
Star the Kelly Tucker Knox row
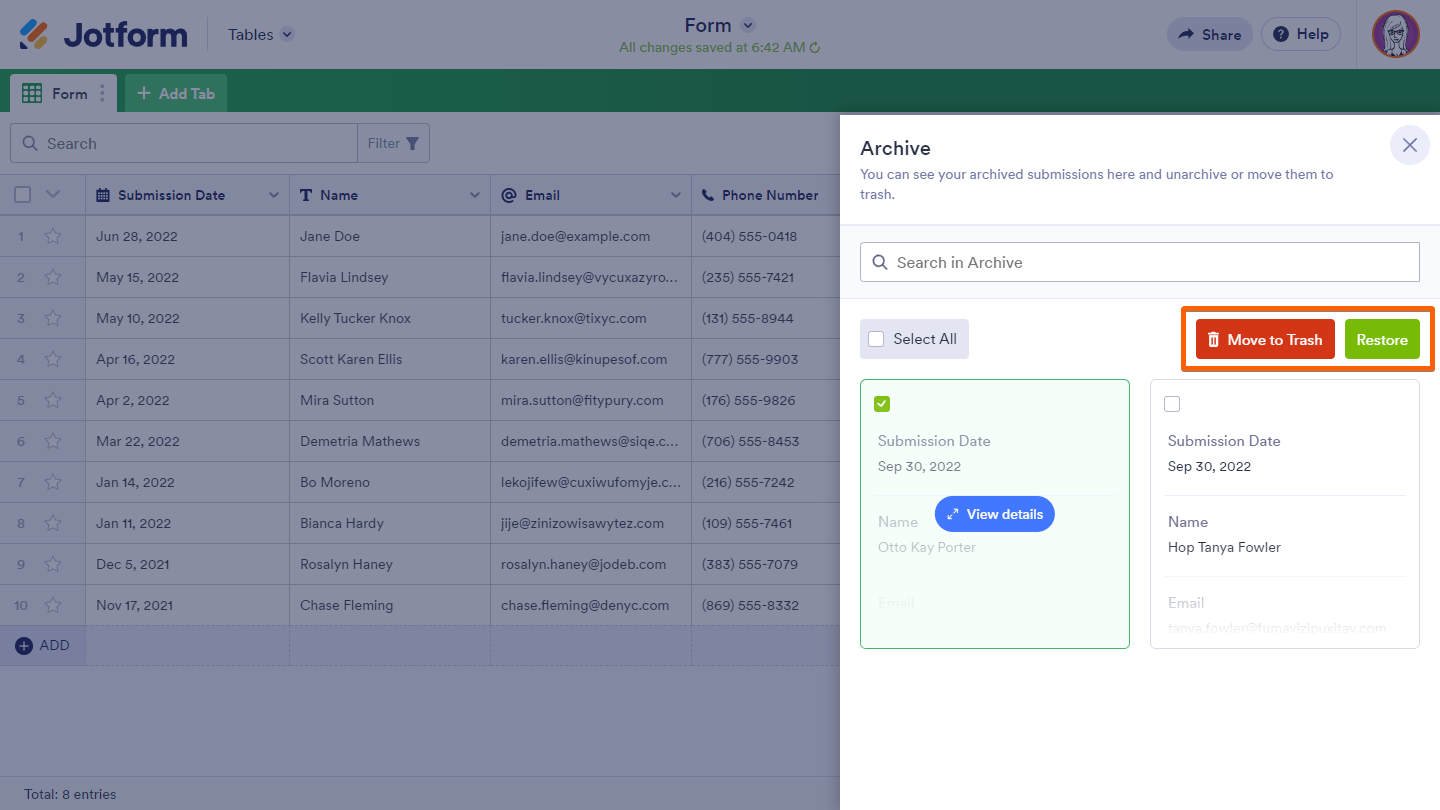click(53, 318)
